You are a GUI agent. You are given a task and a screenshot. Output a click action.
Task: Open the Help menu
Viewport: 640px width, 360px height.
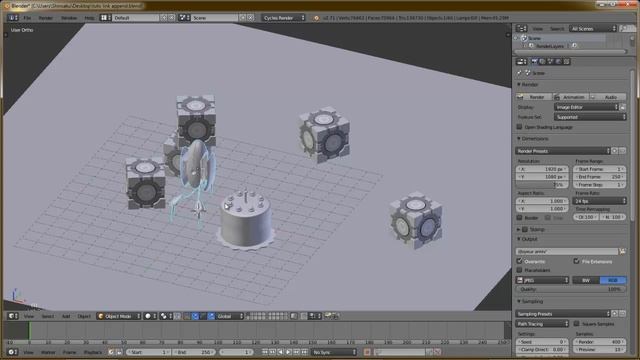pos(89,18)
